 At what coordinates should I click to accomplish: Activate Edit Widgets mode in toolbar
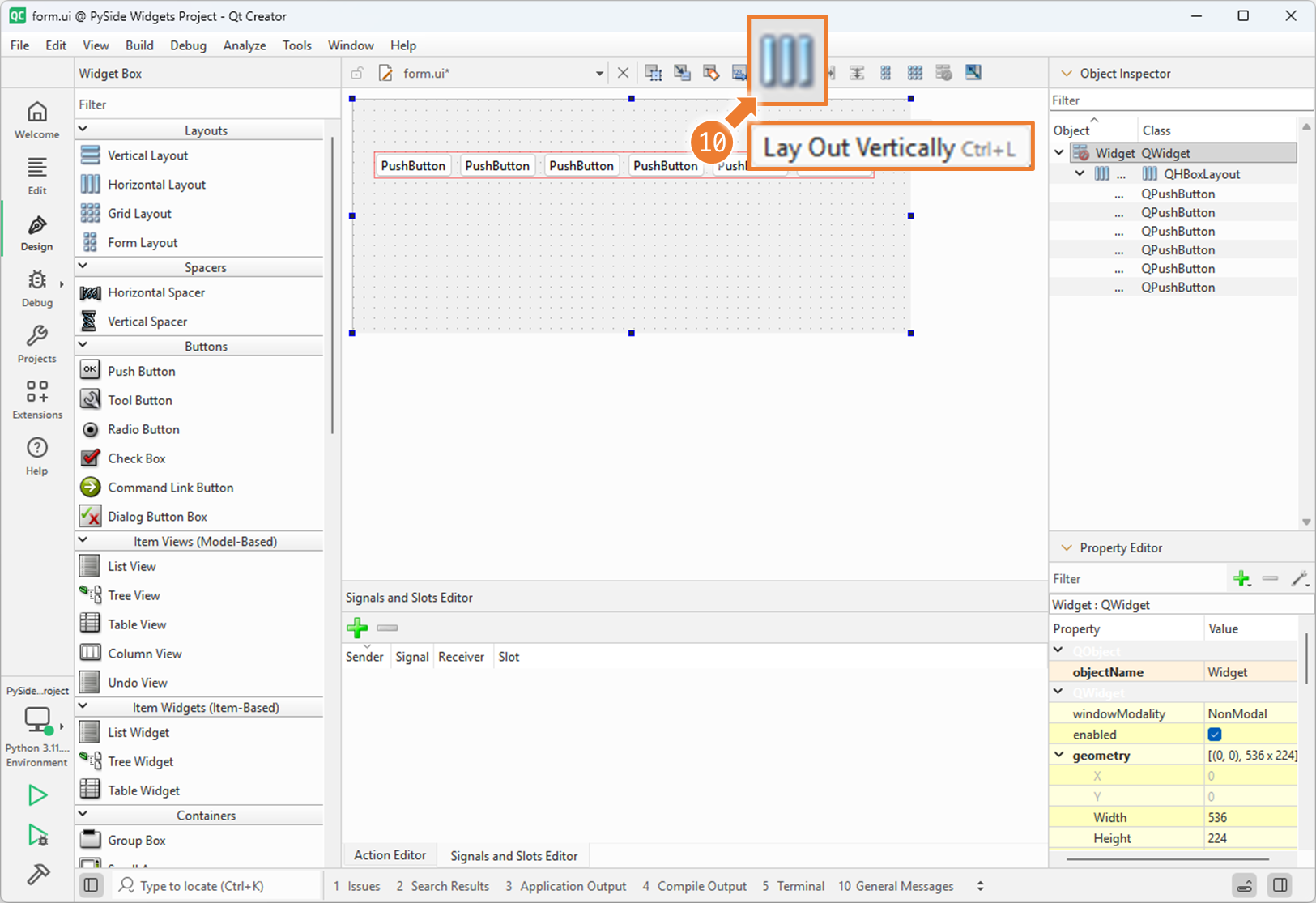pos(653,73)
